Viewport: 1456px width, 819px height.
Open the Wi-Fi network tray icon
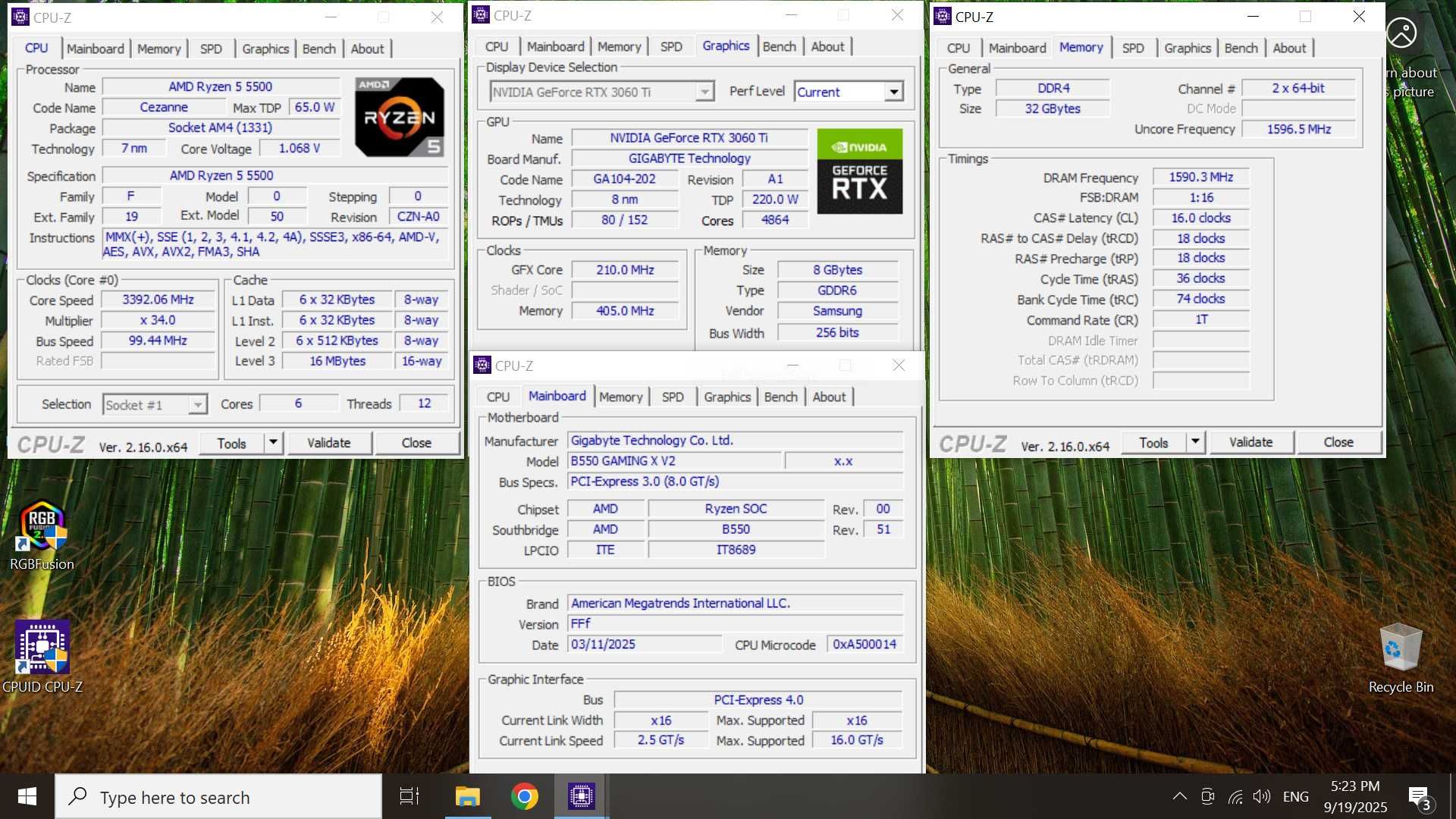(x=1235, y=796)
